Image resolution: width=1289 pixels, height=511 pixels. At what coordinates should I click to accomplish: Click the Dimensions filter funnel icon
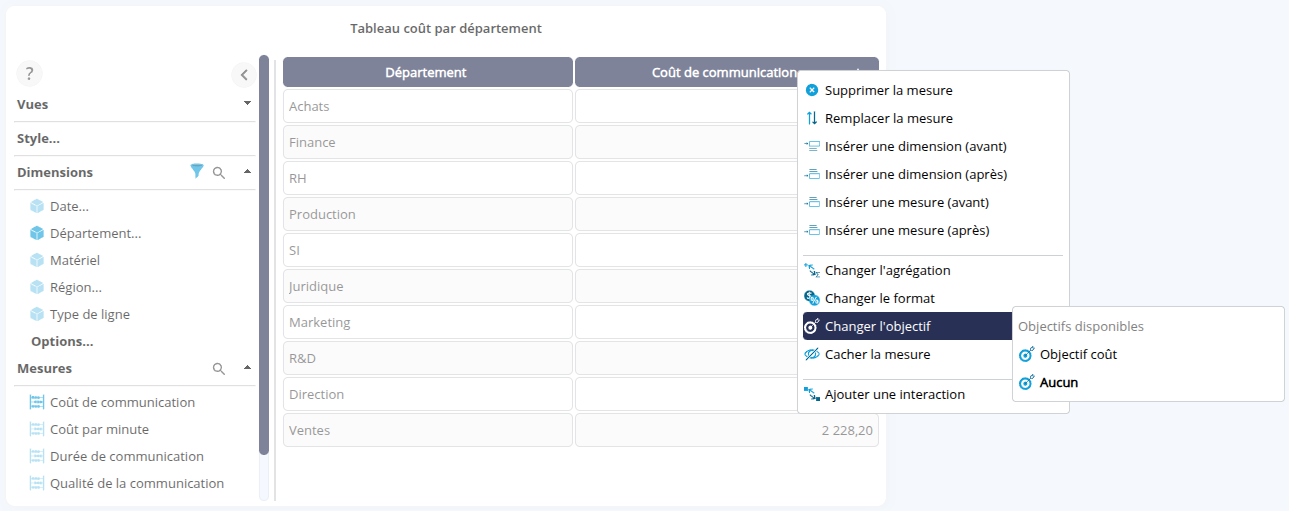(197, 172)
